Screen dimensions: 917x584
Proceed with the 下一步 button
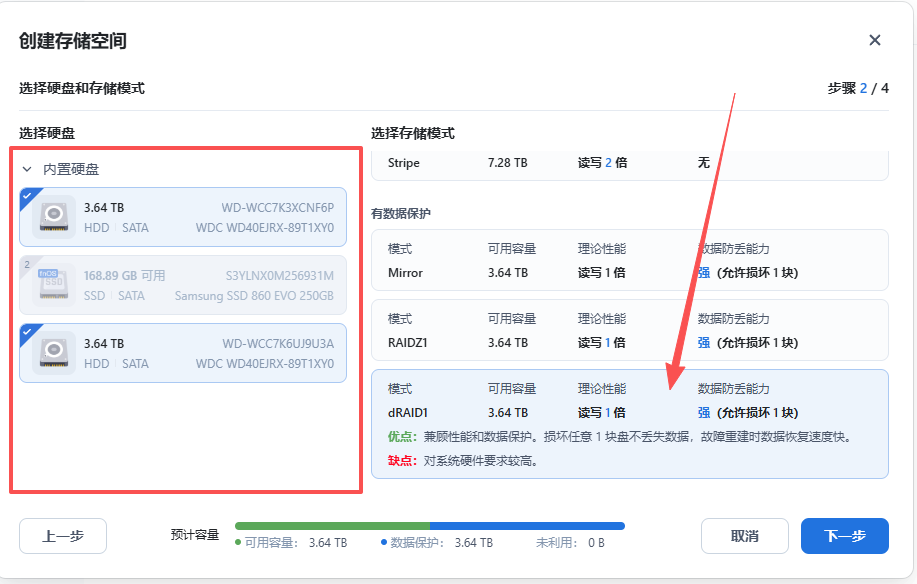844,536
